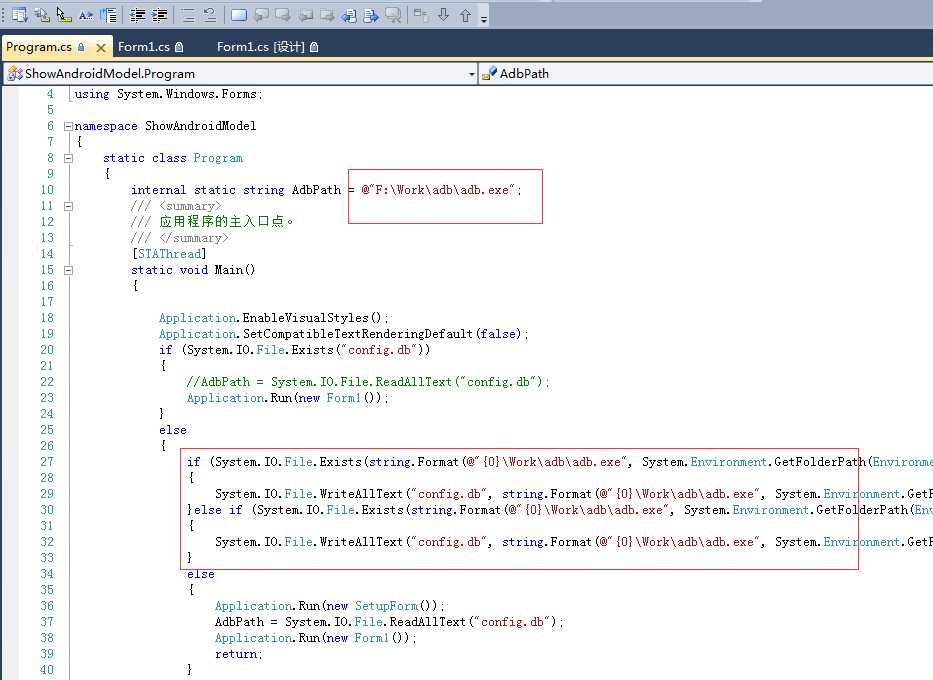The height and width of the screenshot is (680, 933).
Task: Click the ShowAndroidModel namespace name
Action: [x=201, y=126]
